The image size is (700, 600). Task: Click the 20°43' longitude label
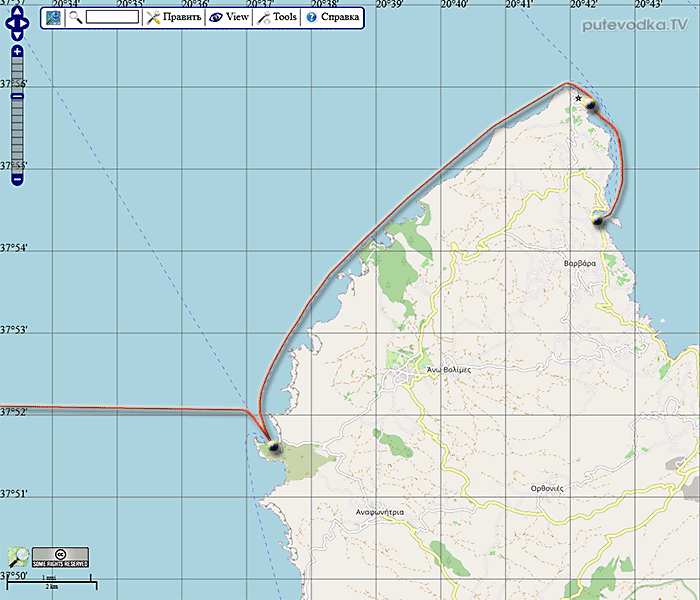coord(648,4)
